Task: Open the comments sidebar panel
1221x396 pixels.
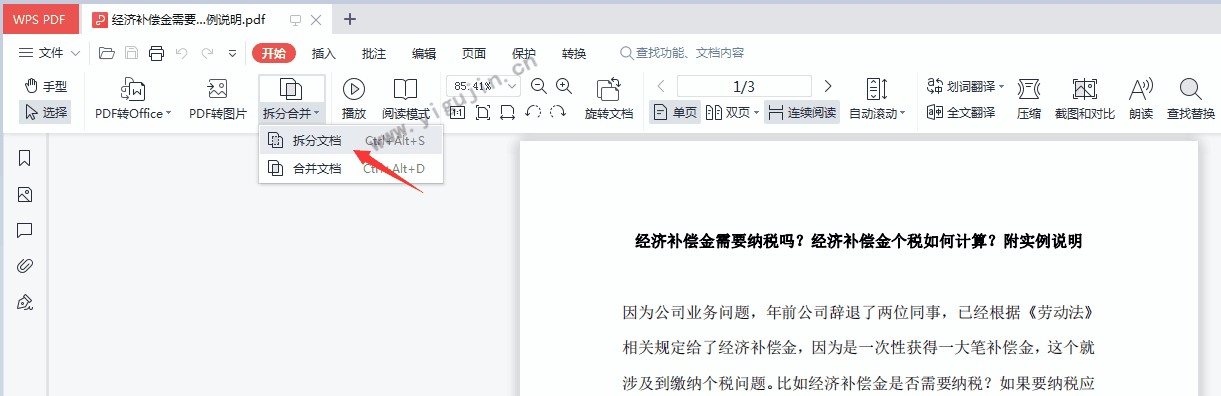Action: pyautogui.click(x=25, y=230)
